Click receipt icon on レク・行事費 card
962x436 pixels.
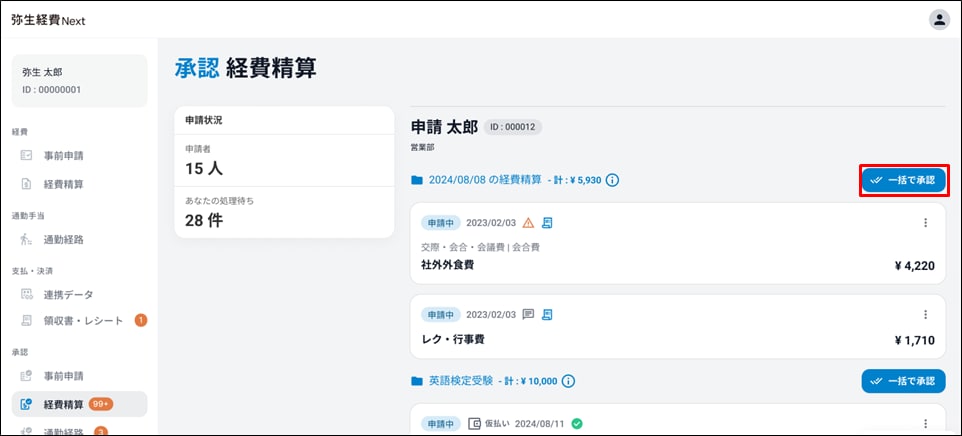(547, 315)
